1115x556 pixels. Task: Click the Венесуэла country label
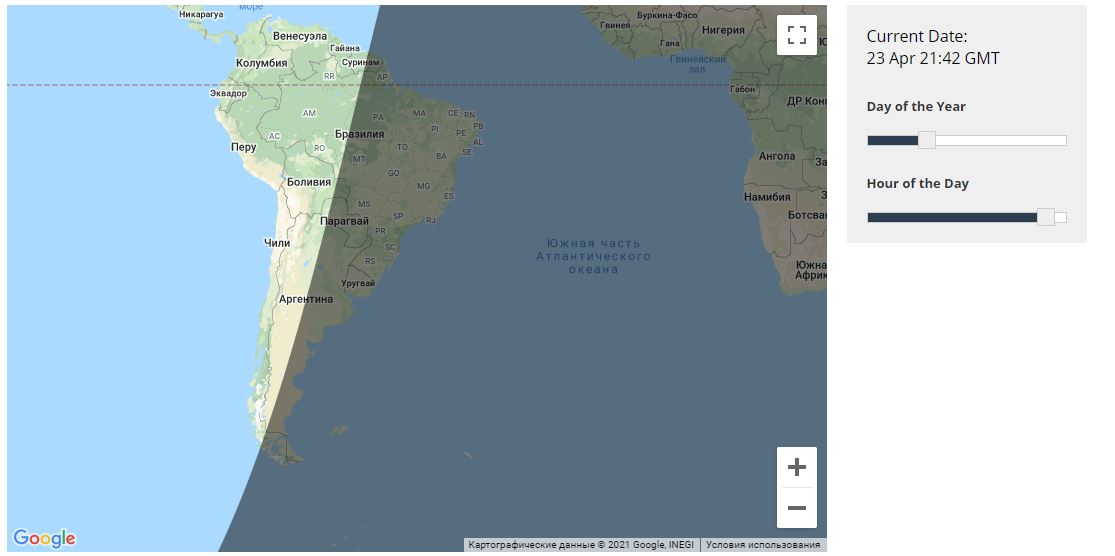point(300,36)
